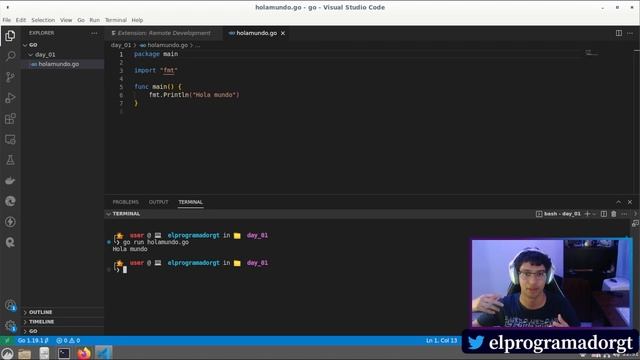Switch to the holamundo.go editor tab

(257, 33)
